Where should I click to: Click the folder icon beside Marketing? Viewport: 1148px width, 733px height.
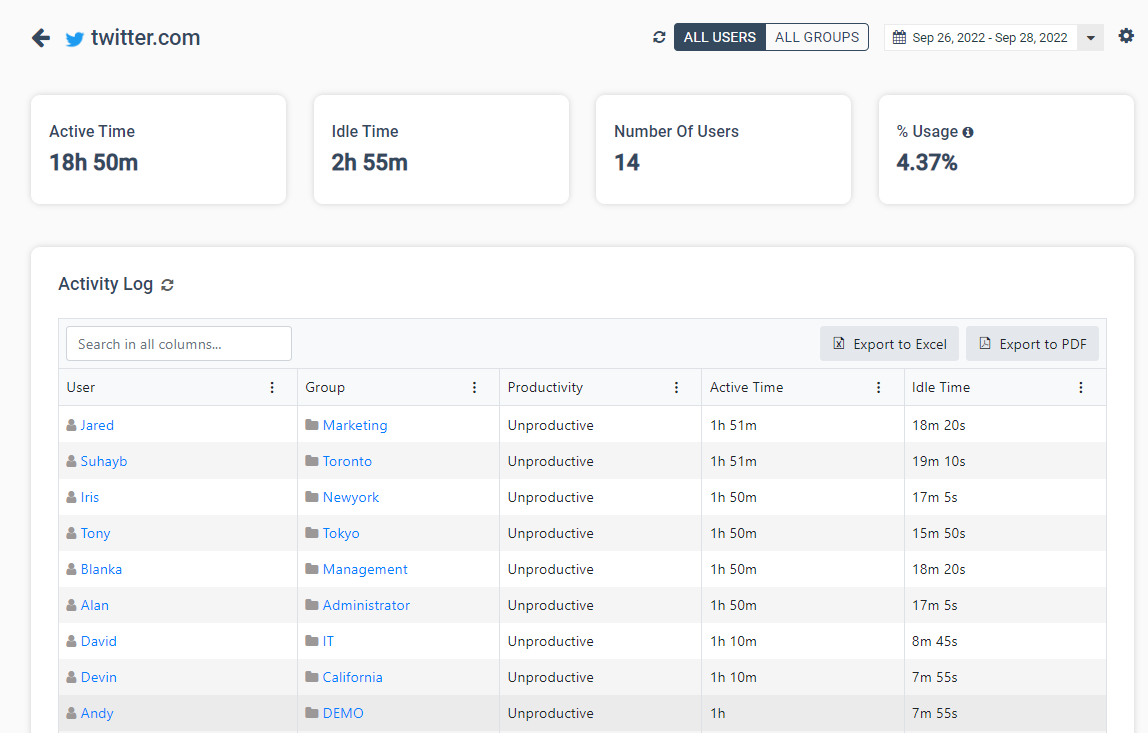(312, 425)
